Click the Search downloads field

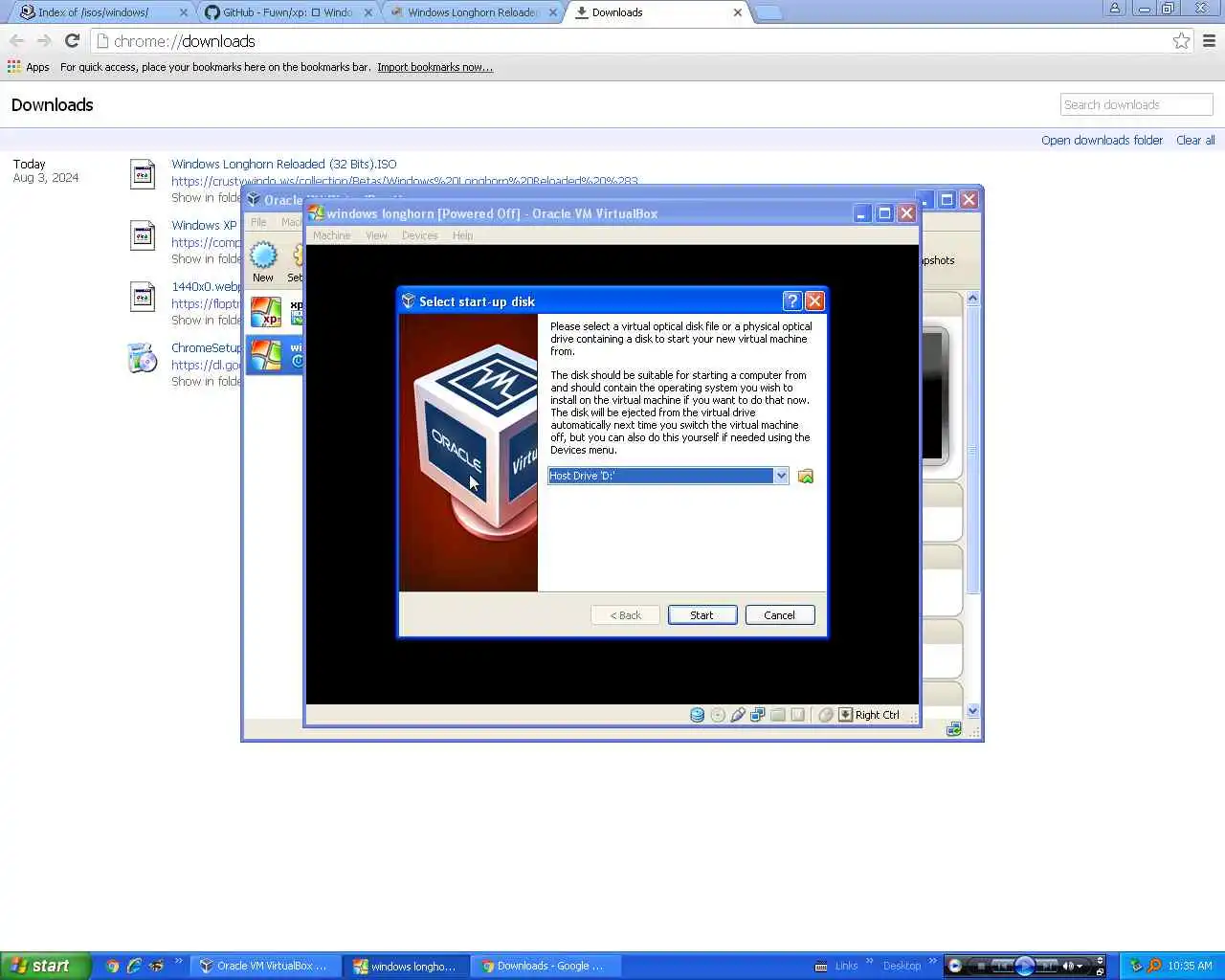(x=1136, y=105)
